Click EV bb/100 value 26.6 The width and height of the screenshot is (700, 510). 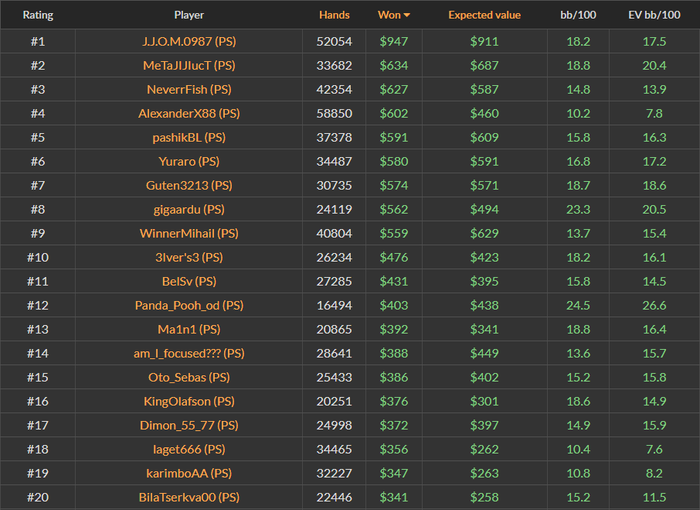(654, 305)
